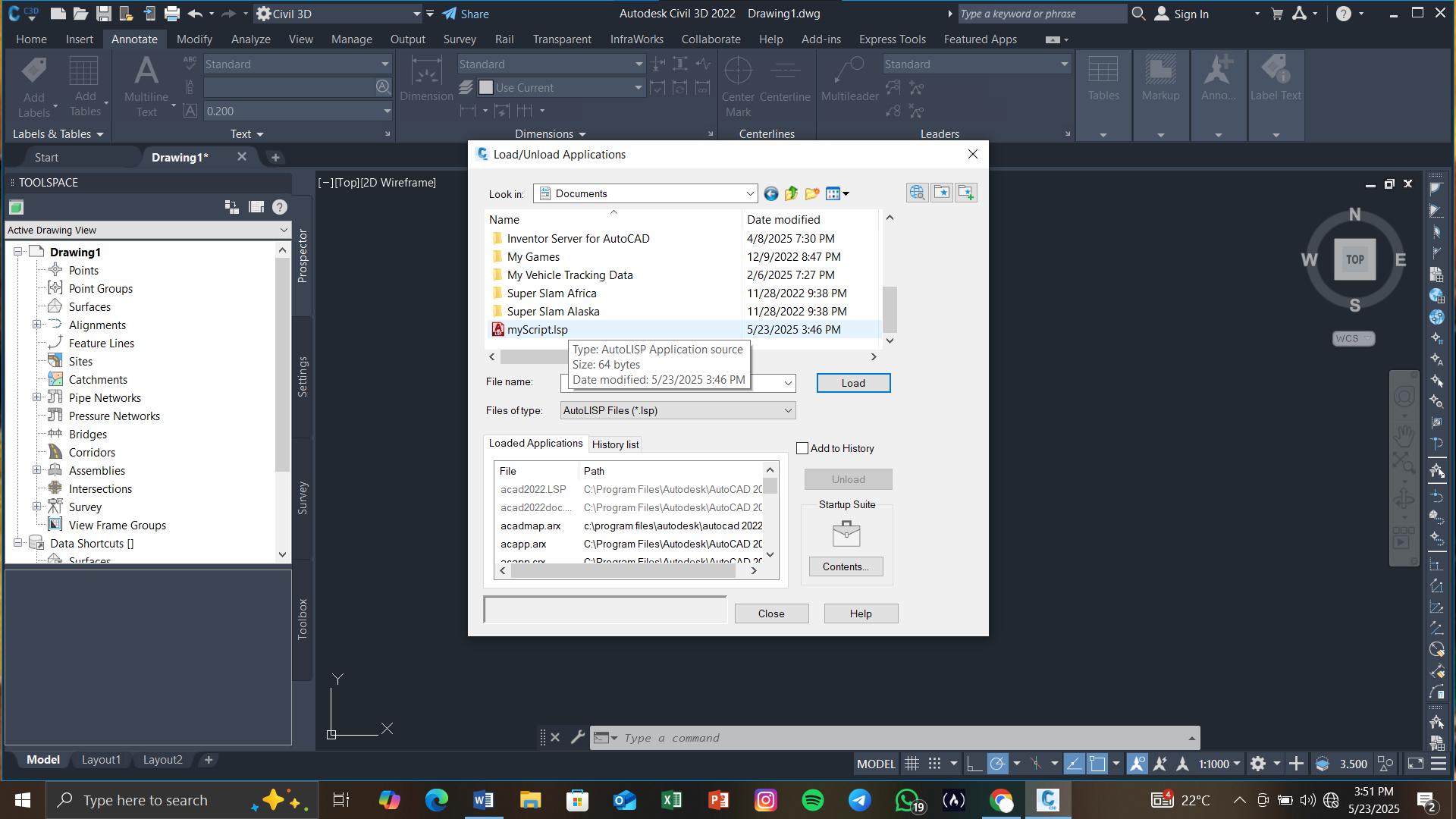Click the Startup Suite briefcase icon
This screenshot has height=819, width=1456.
tap(846, 534)
